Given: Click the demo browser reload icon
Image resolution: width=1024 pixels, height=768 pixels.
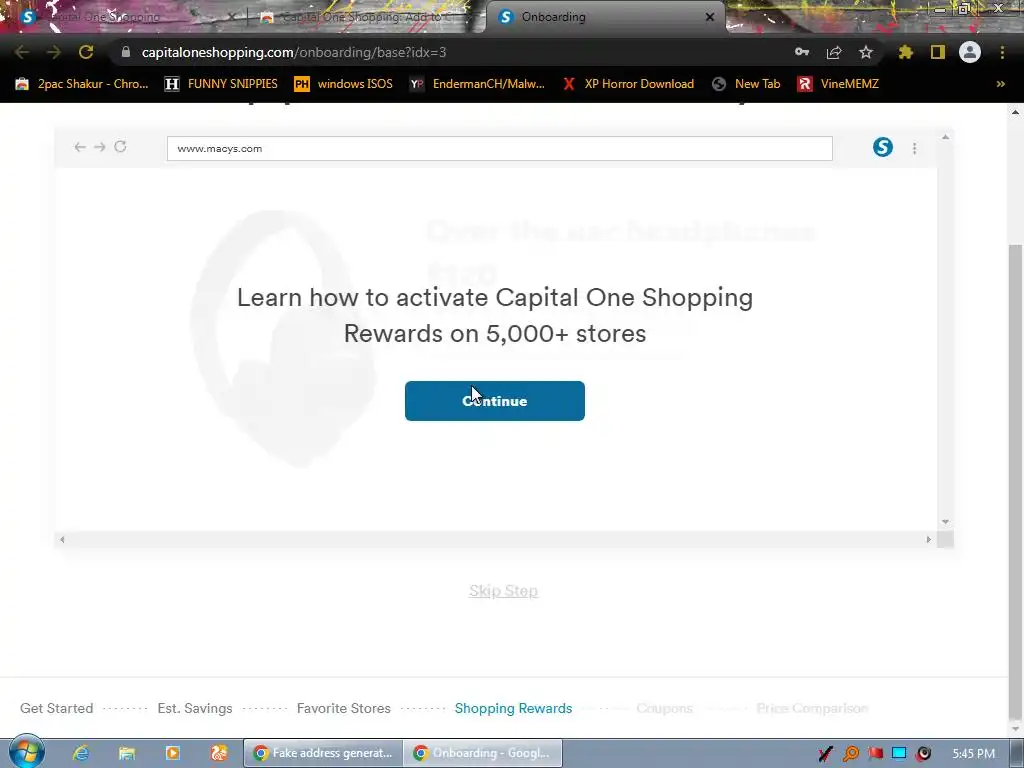Looking at the screenshot, I should (120, 146).
